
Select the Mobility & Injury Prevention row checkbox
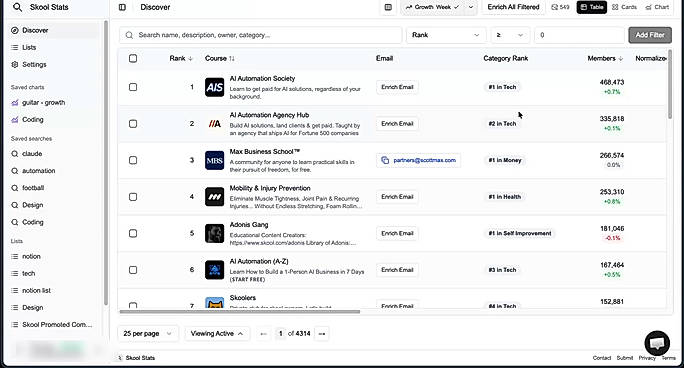tap(133, 197)
